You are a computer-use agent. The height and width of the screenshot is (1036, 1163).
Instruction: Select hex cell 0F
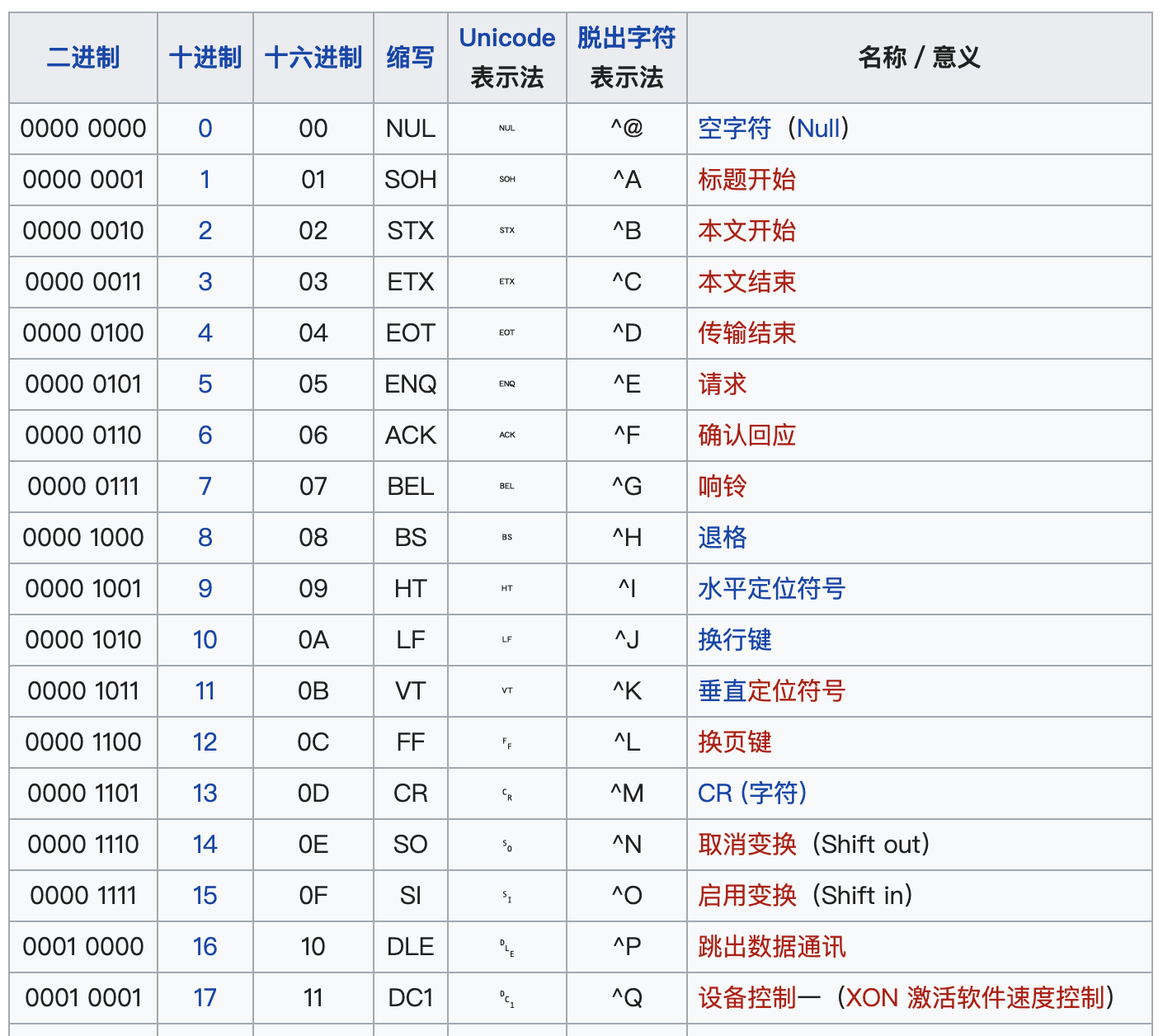tap(313, 896)
